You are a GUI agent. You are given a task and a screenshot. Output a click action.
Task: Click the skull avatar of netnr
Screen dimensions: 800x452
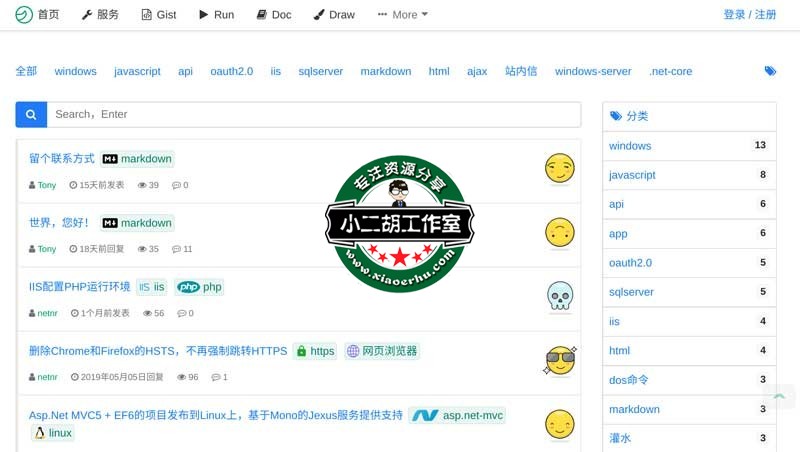point(560,297)
